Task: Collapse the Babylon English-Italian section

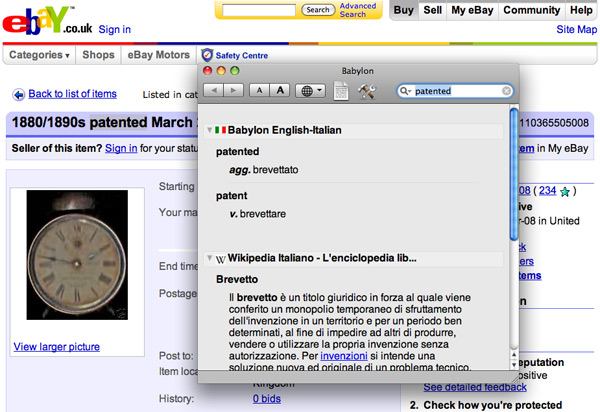Action: 209,130
